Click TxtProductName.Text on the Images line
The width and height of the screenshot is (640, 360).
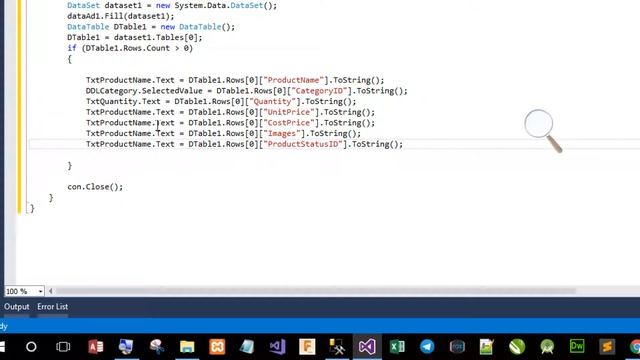[x=130, y=133]
